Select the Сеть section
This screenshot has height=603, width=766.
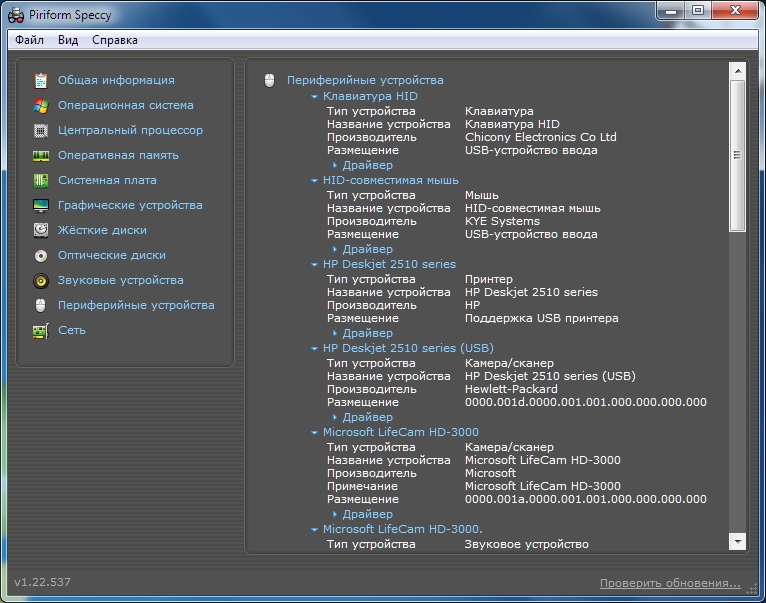click(72, 330)
